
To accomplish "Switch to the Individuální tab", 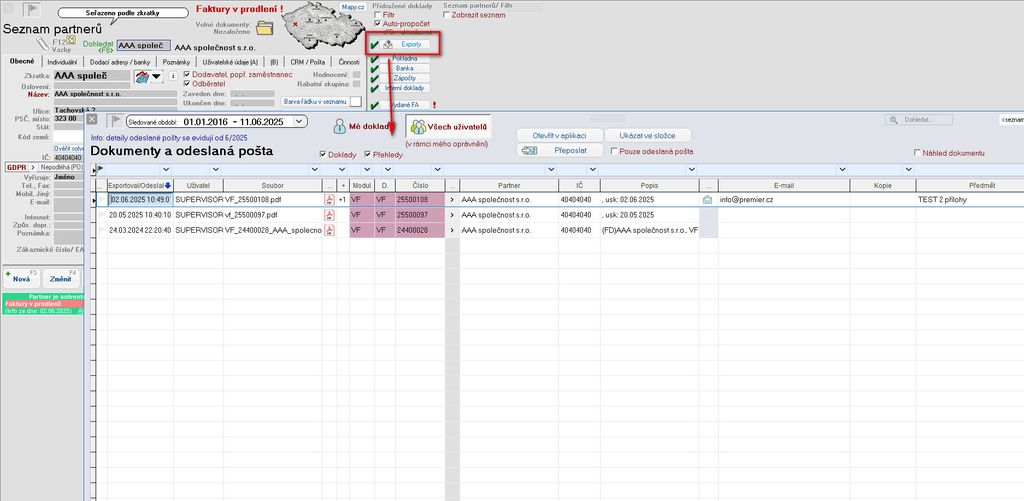I will pos(62,62).
